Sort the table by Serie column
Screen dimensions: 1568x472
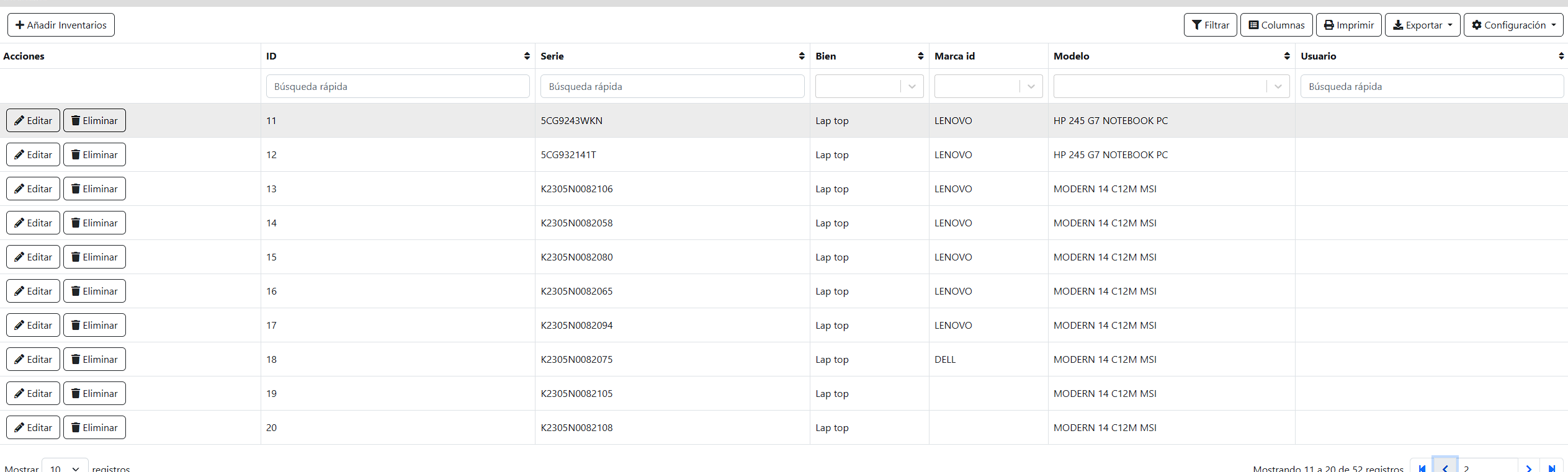802,56
